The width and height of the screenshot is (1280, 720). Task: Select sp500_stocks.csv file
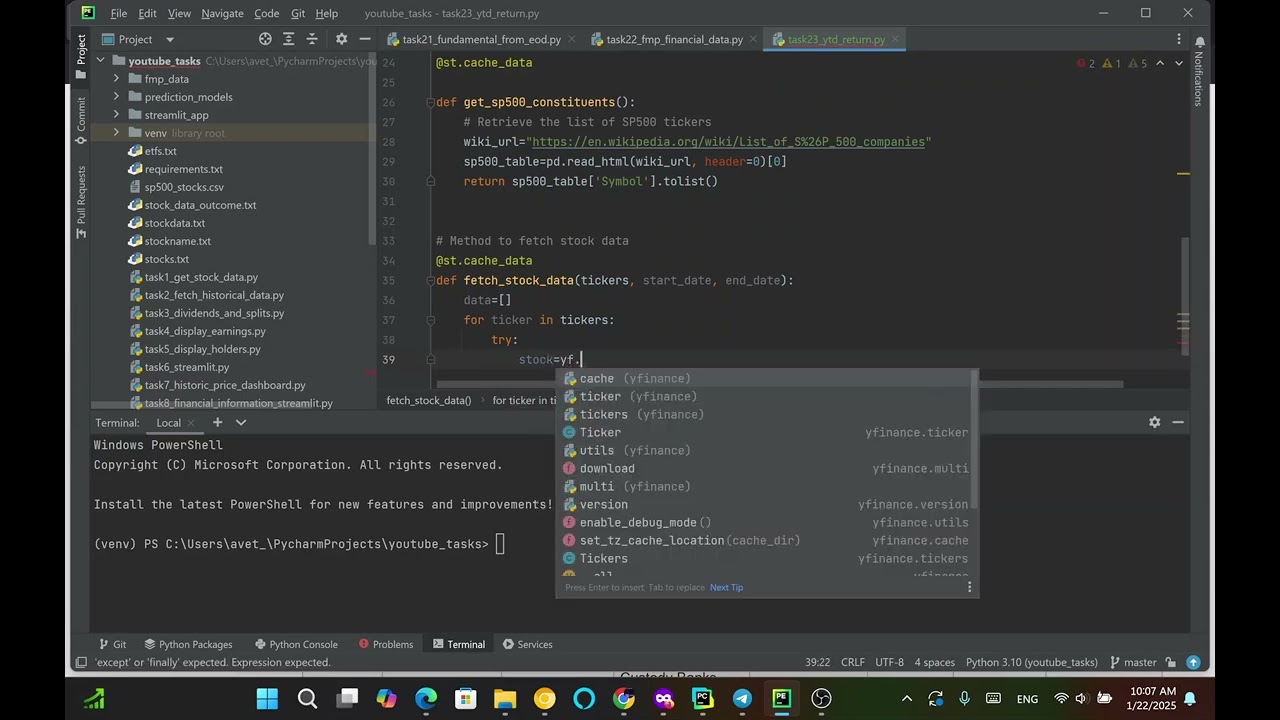184,187
